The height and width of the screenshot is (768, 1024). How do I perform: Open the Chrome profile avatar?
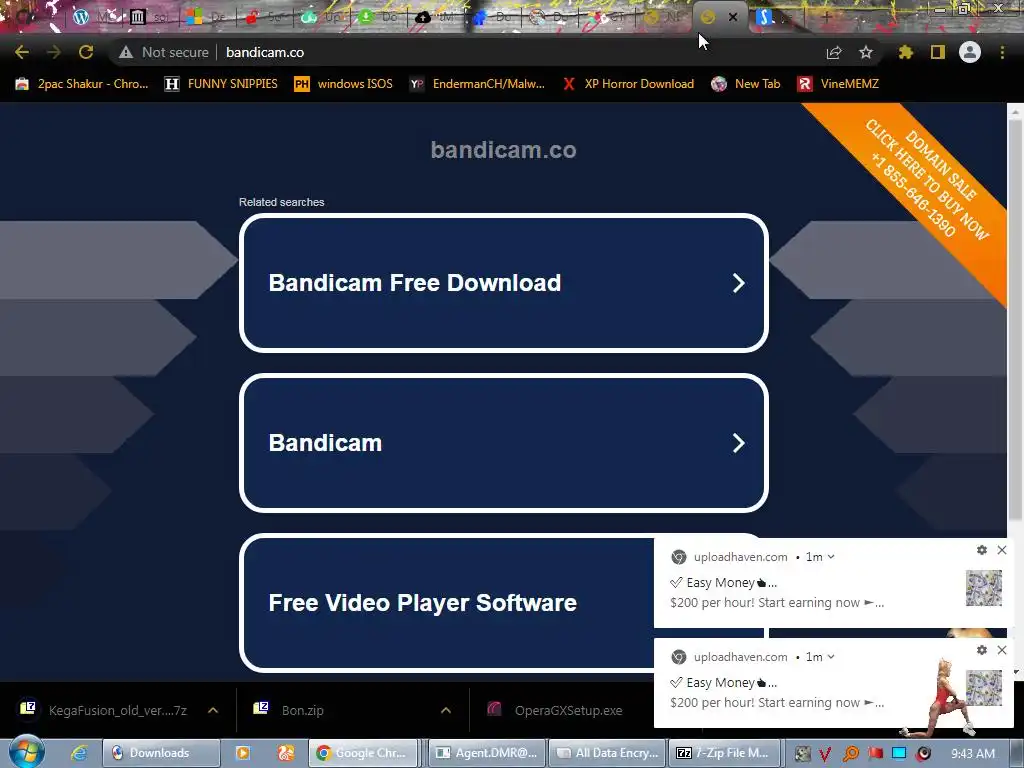point(970,52)
